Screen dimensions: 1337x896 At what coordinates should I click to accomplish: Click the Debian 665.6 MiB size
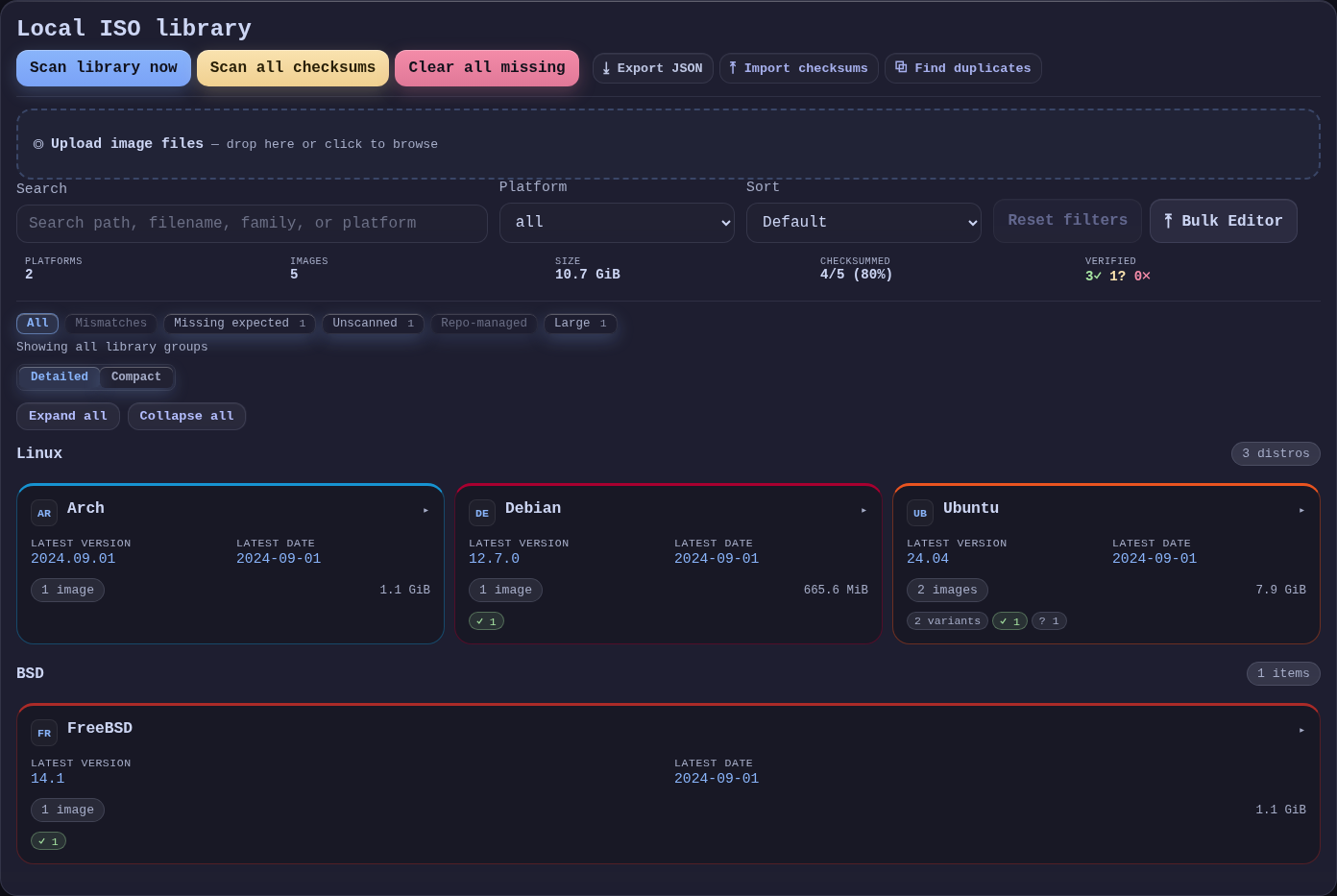(836, 591)
